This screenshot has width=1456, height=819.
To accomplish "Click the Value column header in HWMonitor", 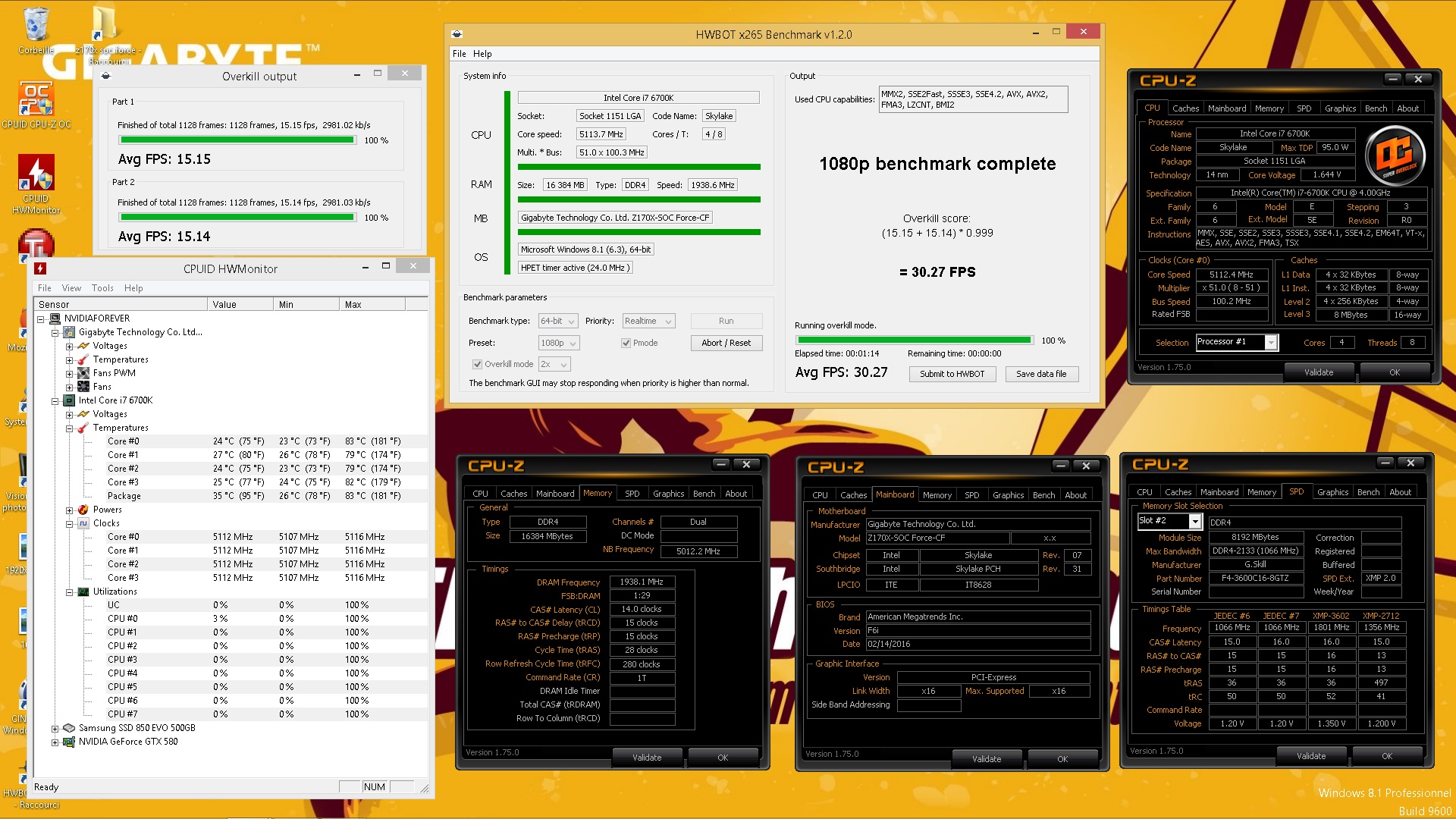I will [240, 305].
